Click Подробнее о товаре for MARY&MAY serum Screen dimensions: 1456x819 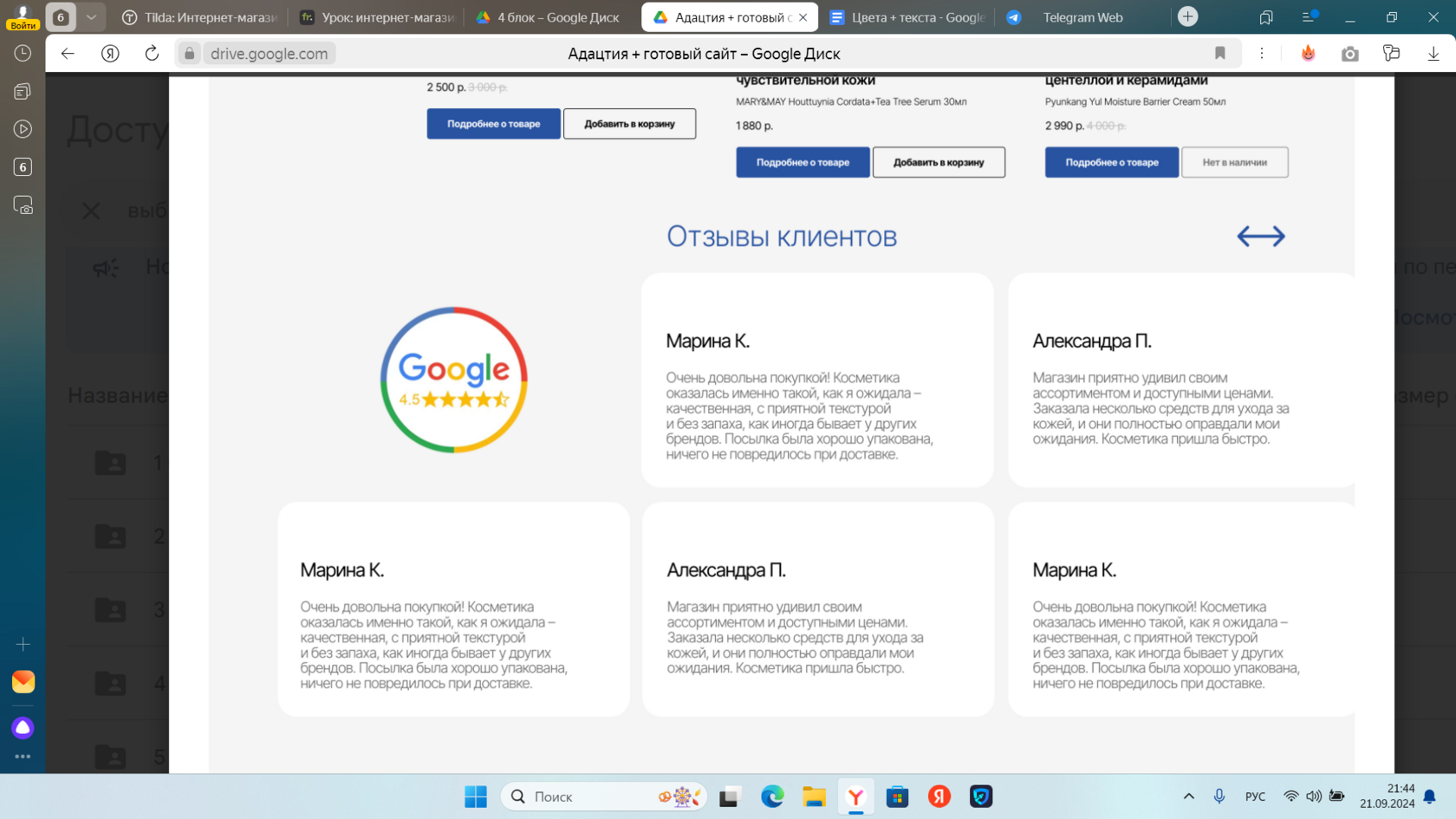pos(803,162)
